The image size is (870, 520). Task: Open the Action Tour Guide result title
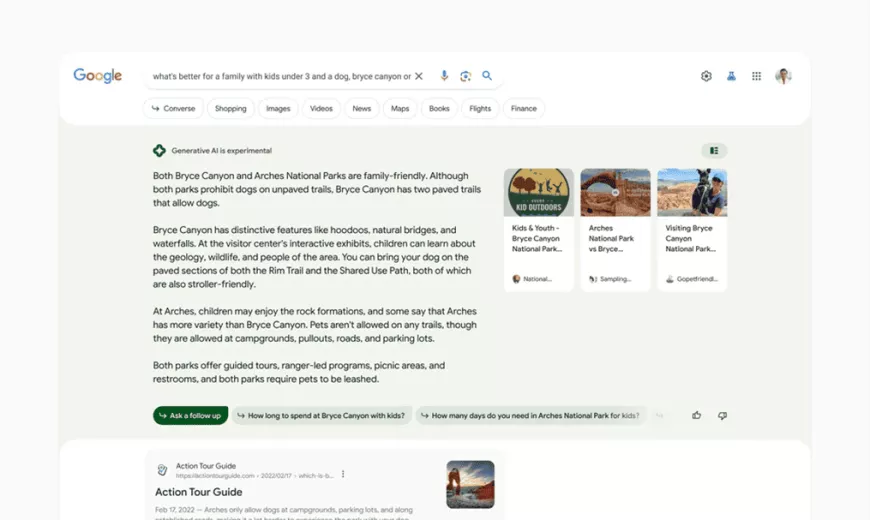pyautogui.click(x=199, y=492)
